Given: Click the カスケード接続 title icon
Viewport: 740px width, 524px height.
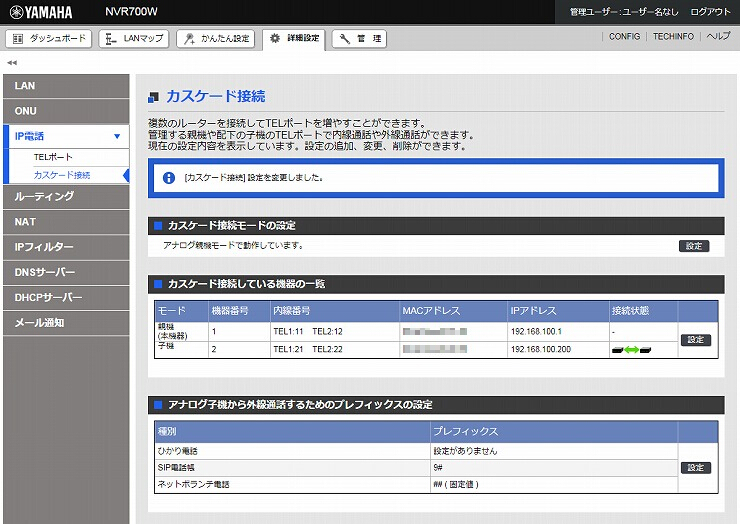Looking at the screenshot, I should click(153, 97).
